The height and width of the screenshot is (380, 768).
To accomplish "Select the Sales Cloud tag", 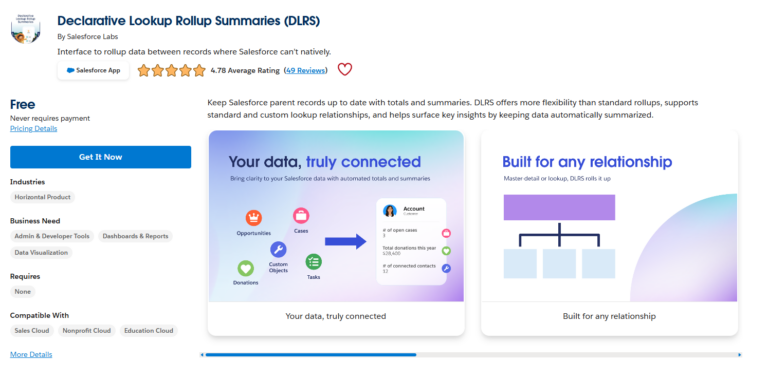I will coord(32,331).
